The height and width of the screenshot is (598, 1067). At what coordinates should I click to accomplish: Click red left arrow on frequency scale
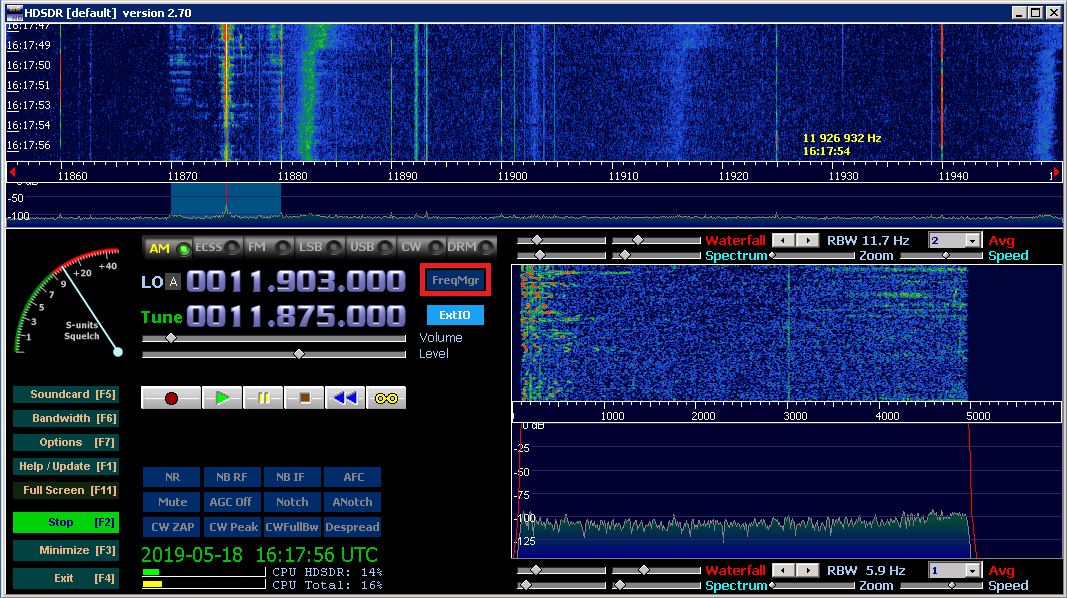tap(12, 172)
